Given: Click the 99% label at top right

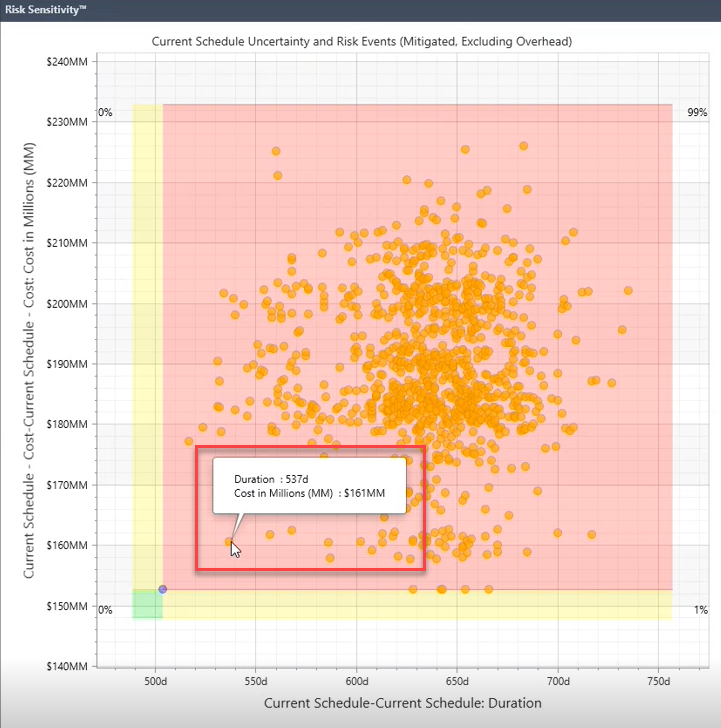Looking at the screenshot, I should (697, 113).
